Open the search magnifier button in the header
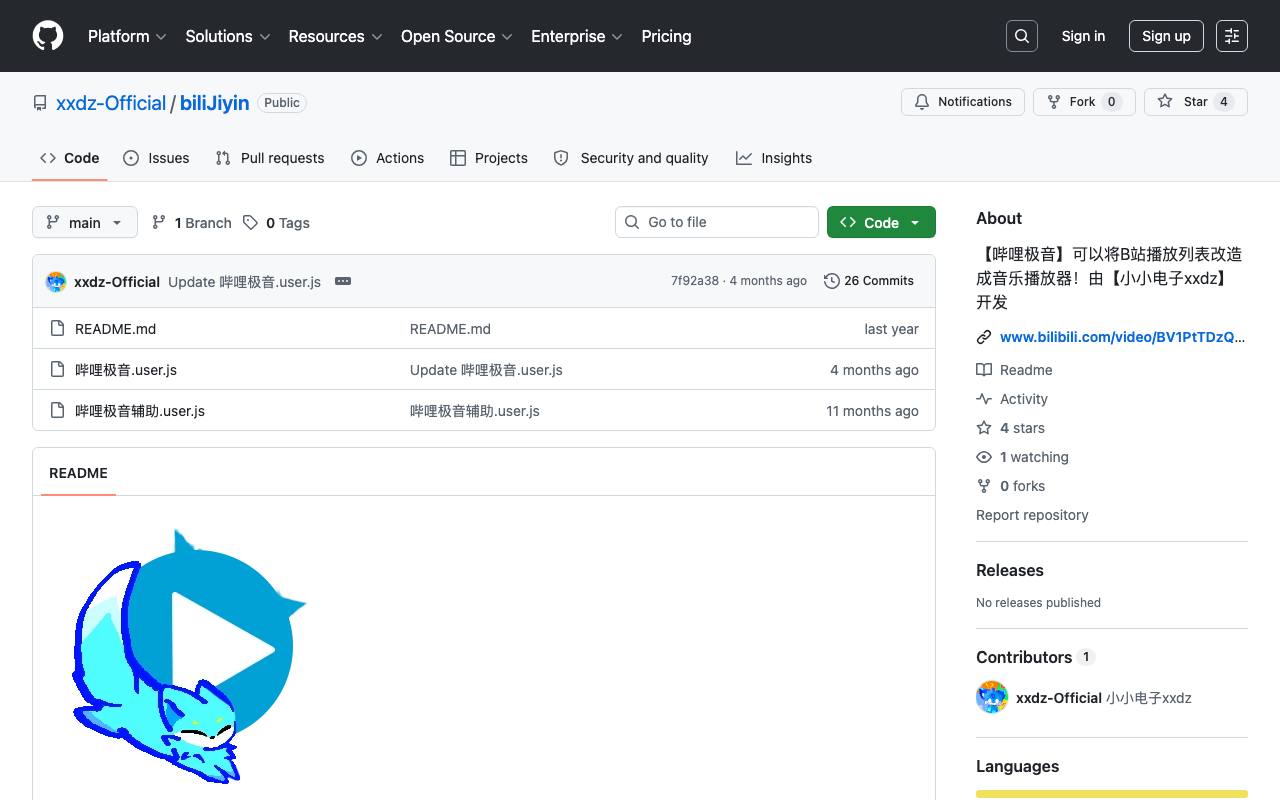 [1022, 36]
